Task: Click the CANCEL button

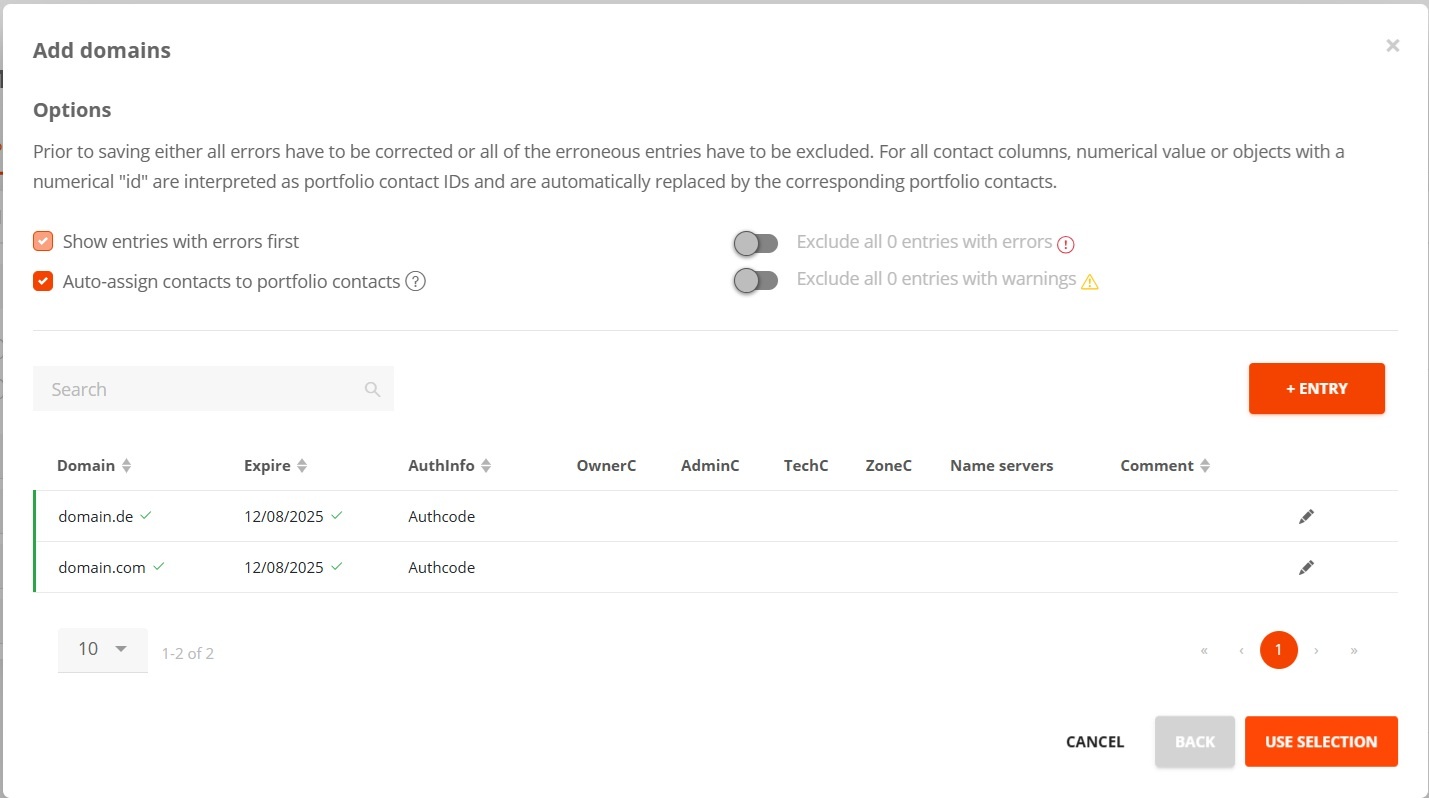Action: [x=1095, y=742]
